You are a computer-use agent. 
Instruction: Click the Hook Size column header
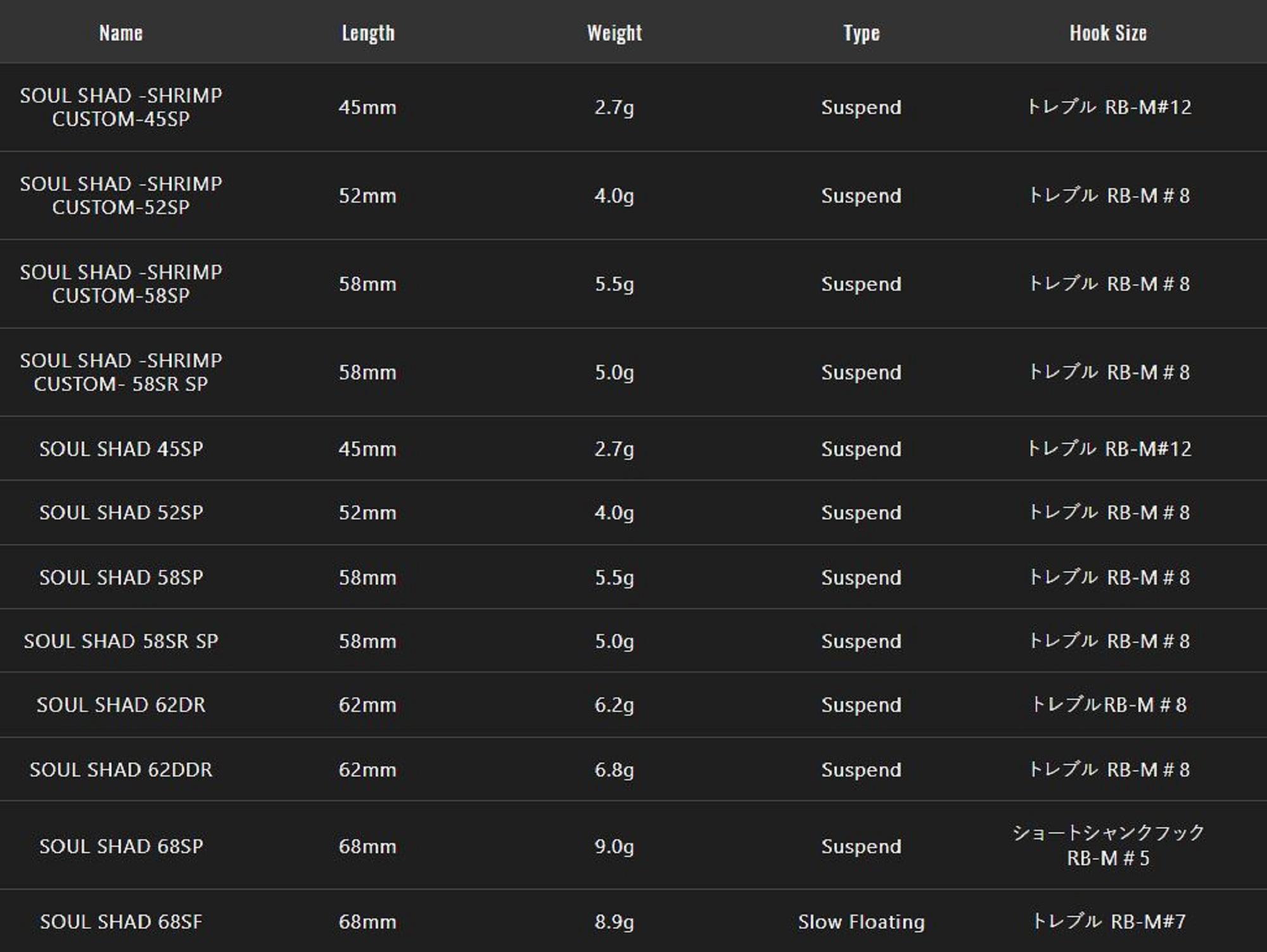(x=1108, y=33)
